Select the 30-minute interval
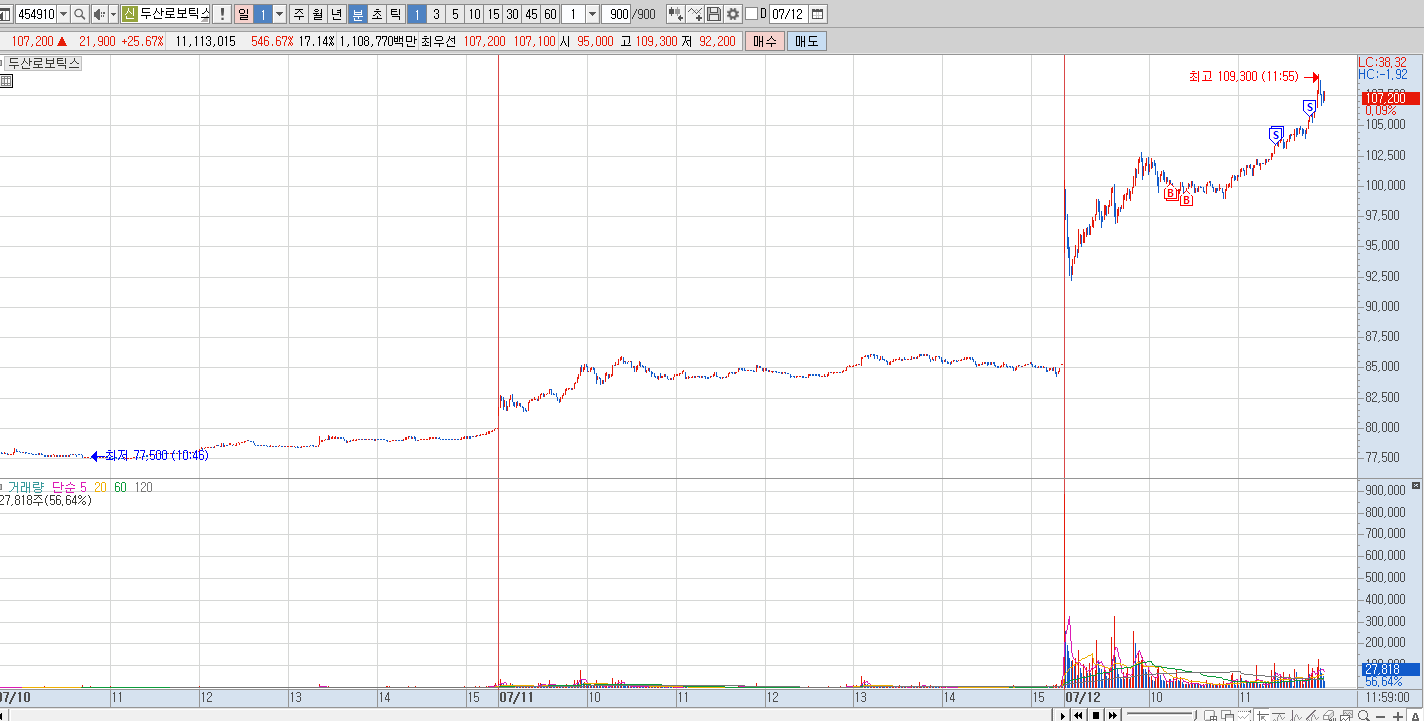Image resolution: width=1424 pixels, height=721 pixels. [512, 14]
